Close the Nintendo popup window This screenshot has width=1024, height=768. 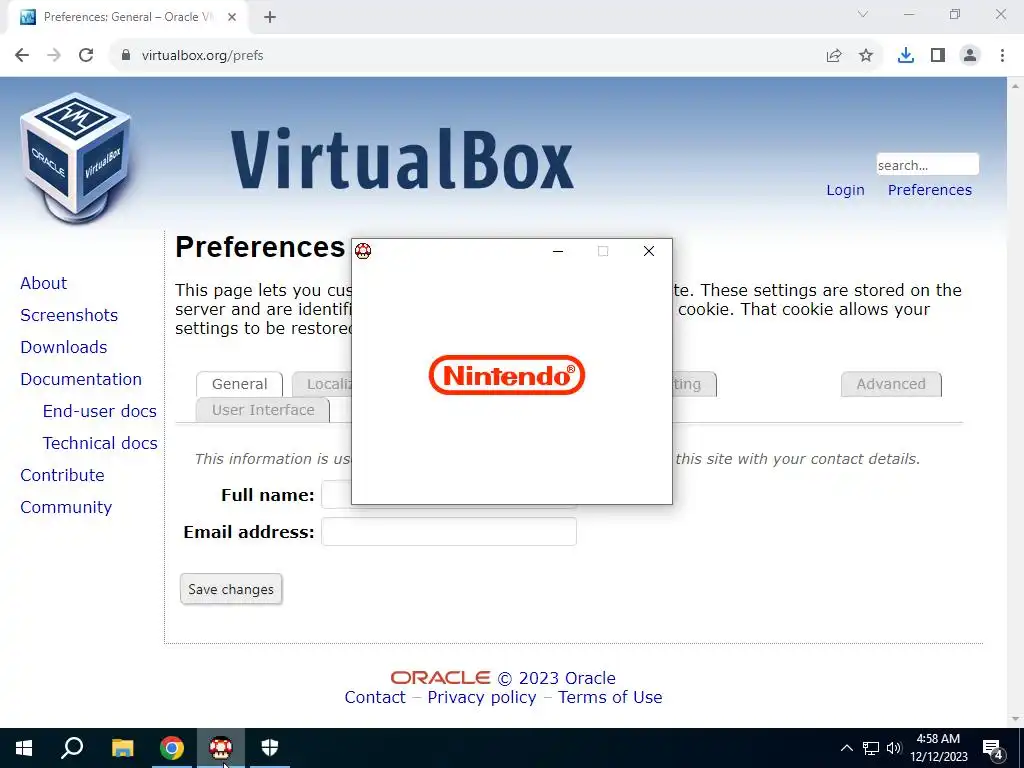click(x=648, y=251)
